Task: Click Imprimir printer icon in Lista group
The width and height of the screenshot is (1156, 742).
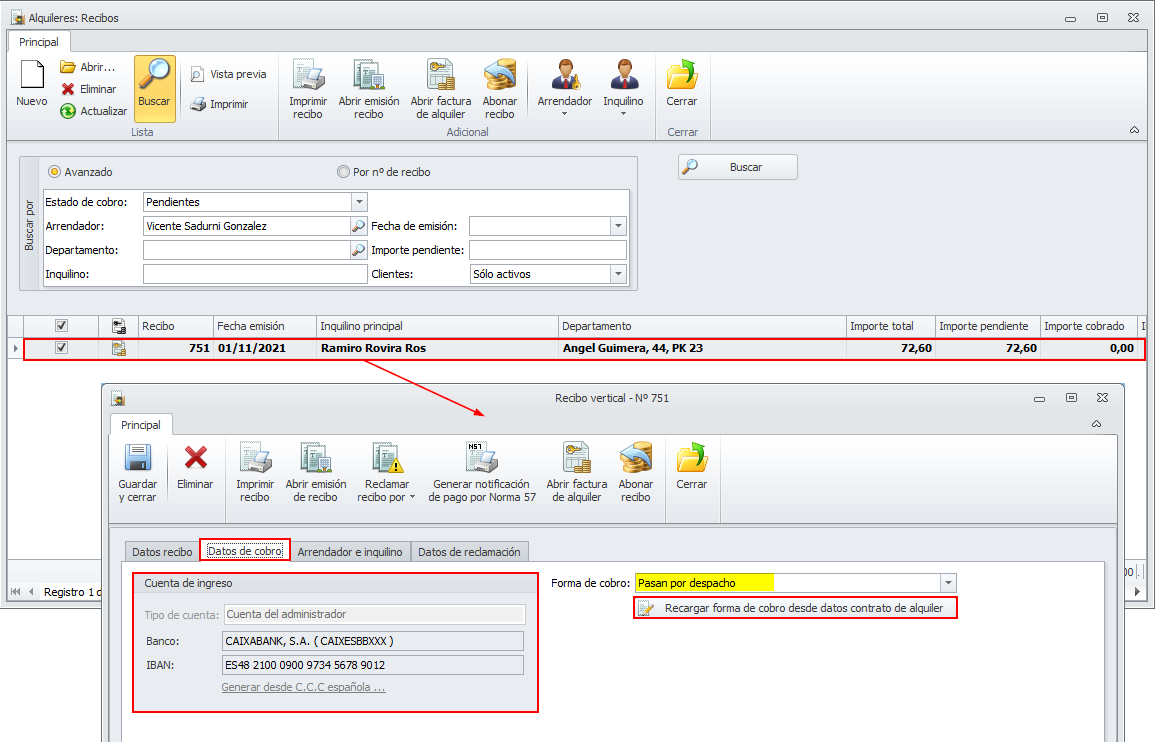Action: point(198,105)
